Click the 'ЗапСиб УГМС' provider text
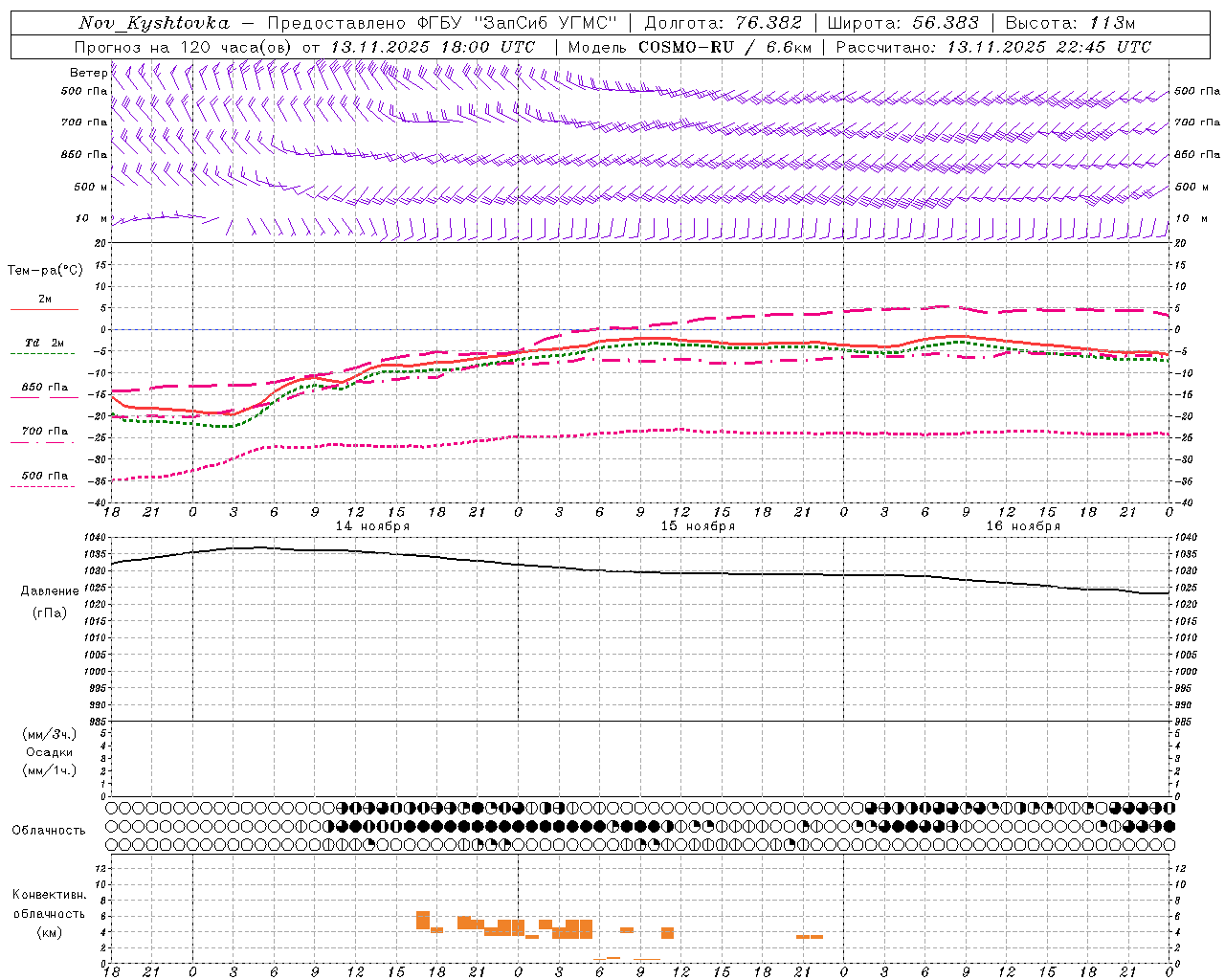Screen dimensions: 1225x980 pos(547,23)
